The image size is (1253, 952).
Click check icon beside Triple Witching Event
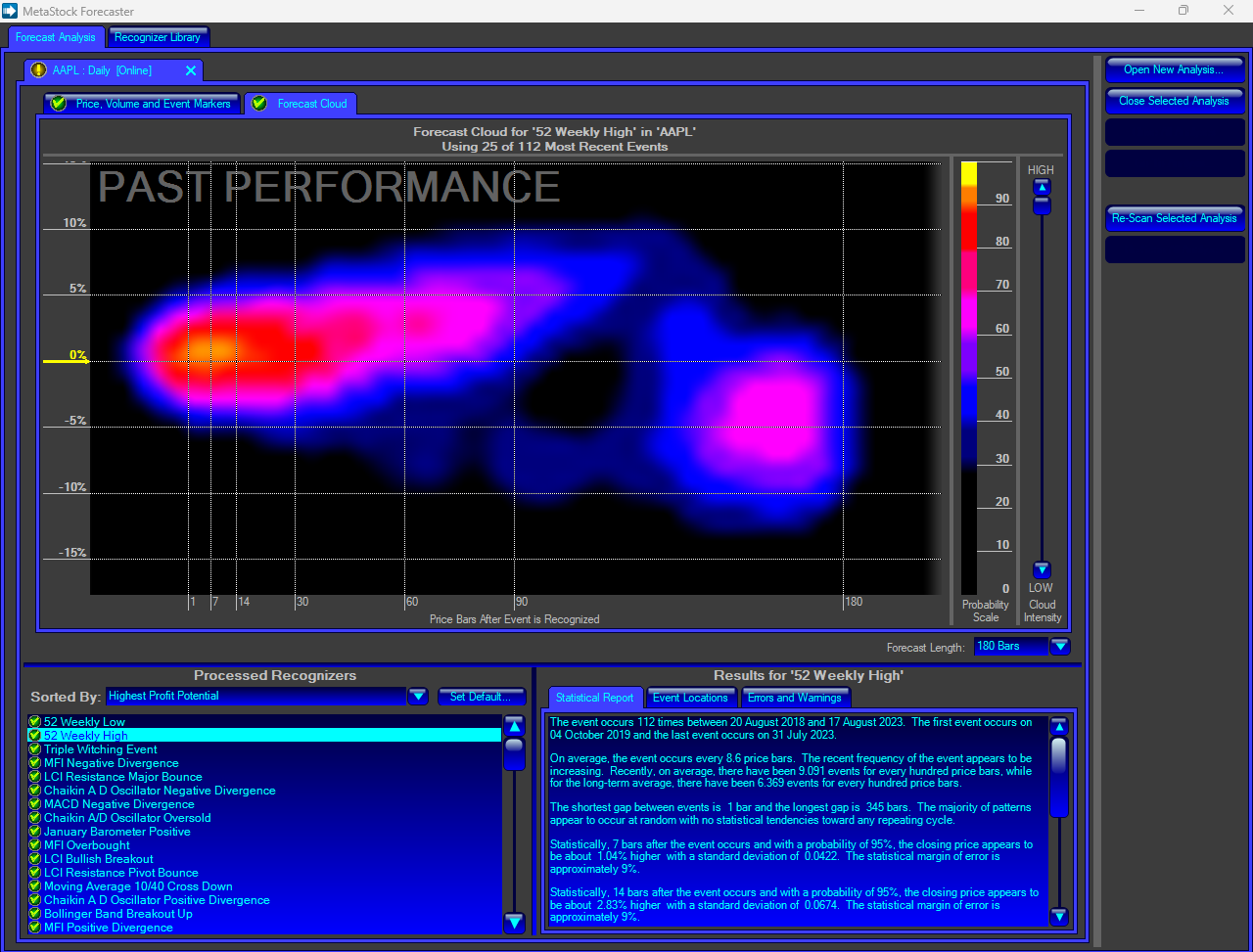coord(35,749)
